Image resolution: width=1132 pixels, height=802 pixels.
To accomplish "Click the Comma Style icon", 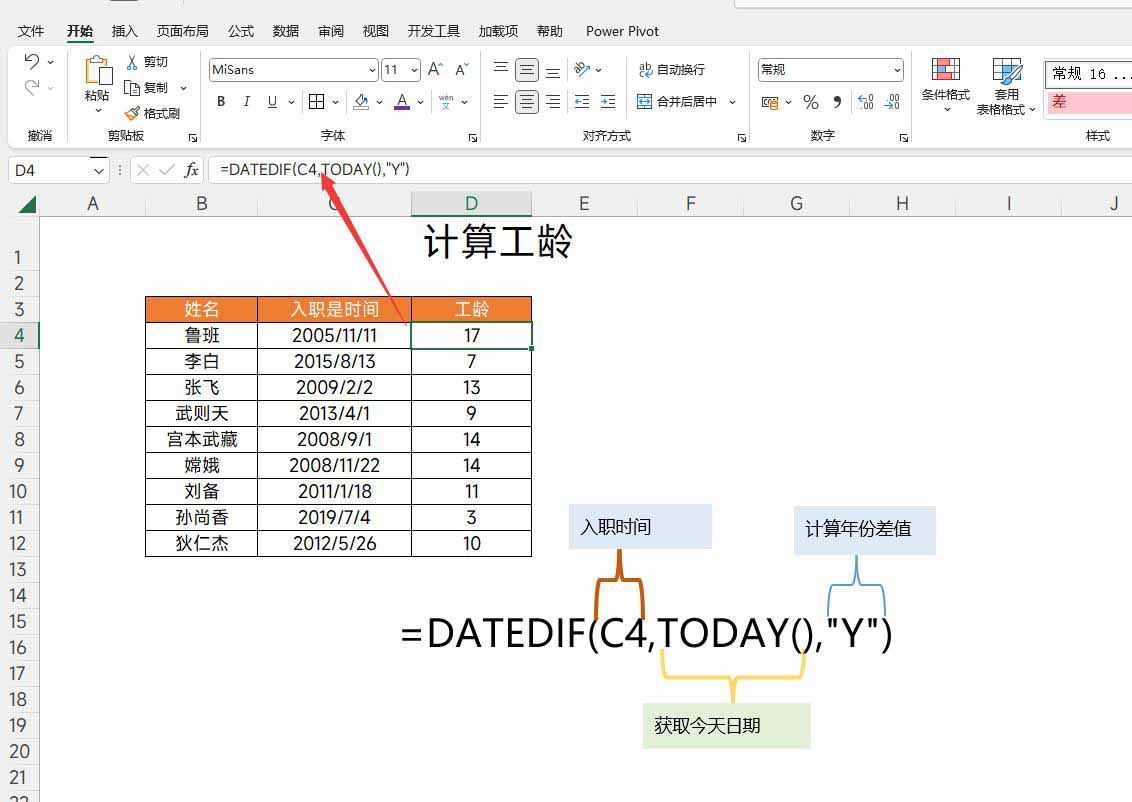I will (836, 102).
